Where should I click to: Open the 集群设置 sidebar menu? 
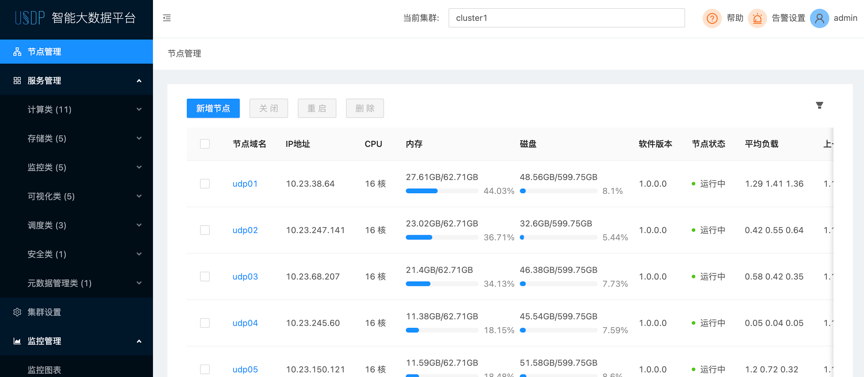[x=77, y=312]
